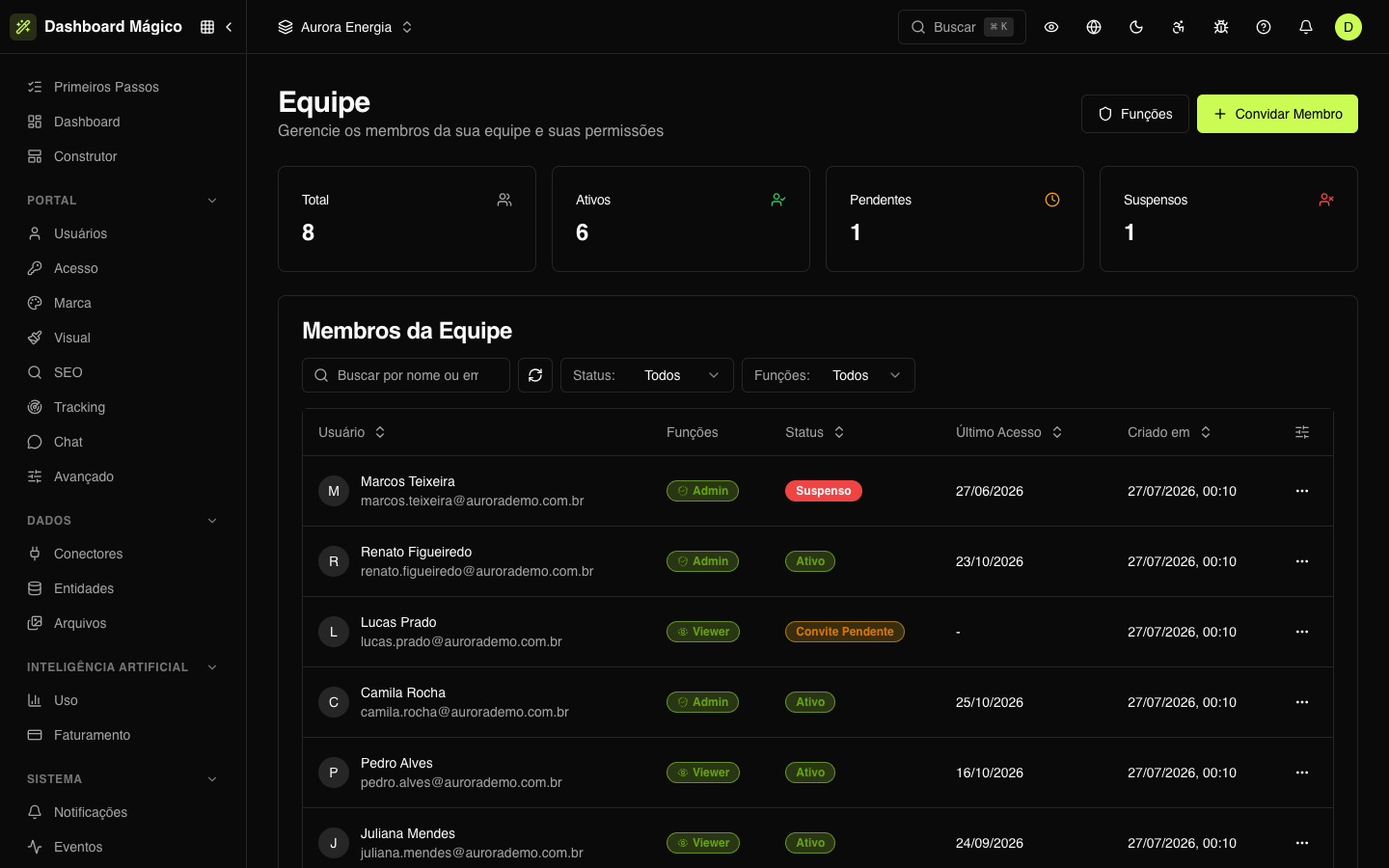1389x868 pixels.
Task: Open row actions for Marcos Teixeira
Action: point(1302,491)
